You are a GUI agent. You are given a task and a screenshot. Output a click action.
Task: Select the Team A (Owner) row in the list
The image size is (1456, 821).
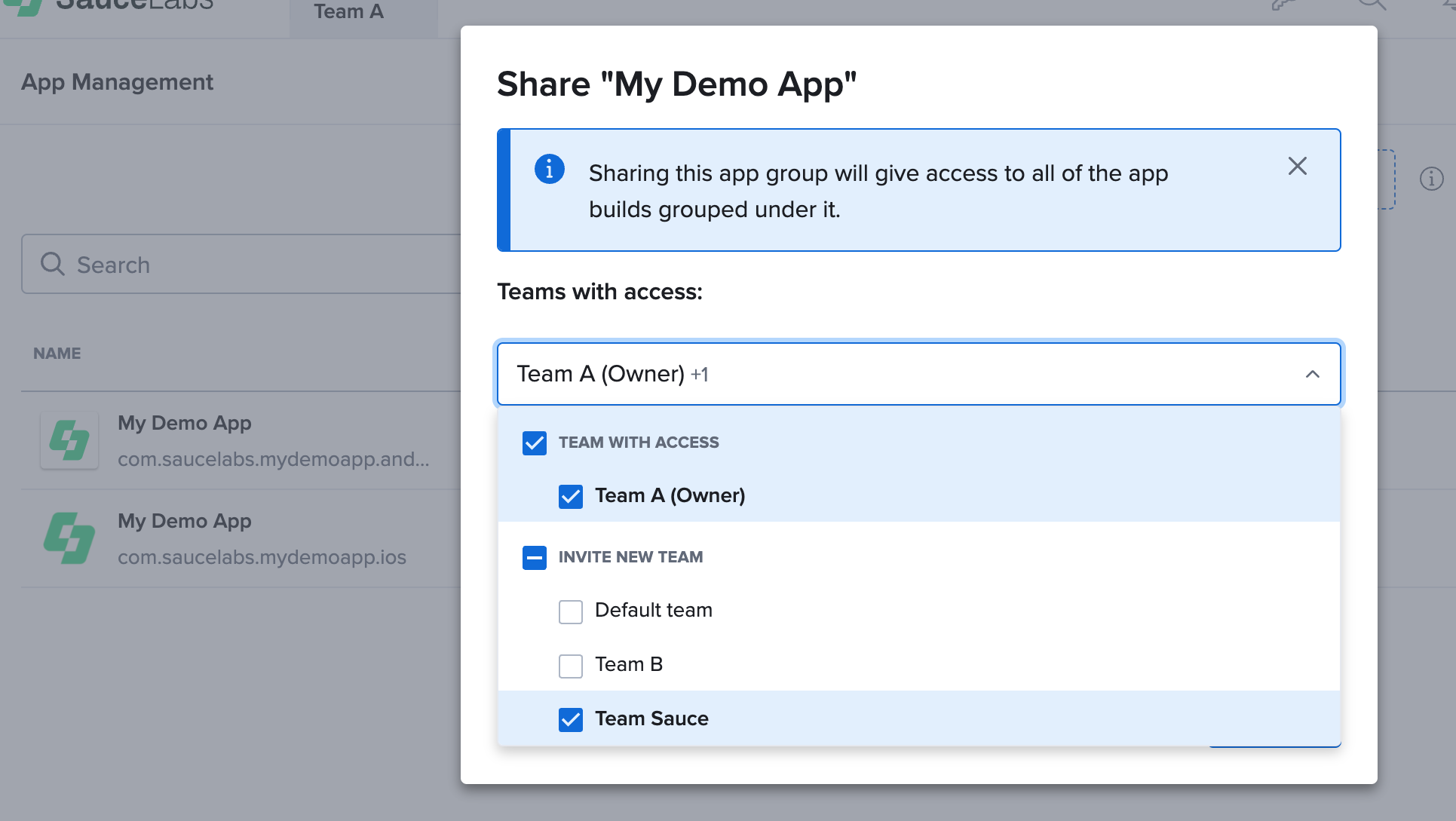pos(670,495)
